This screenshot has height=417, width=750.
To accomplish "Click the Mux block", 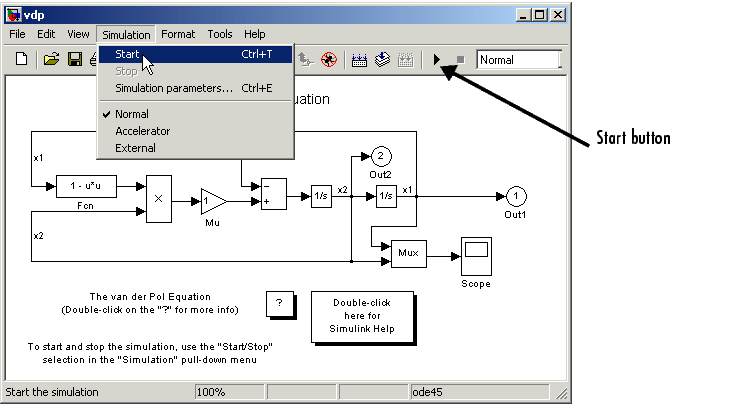I will [x=408, y=254].
